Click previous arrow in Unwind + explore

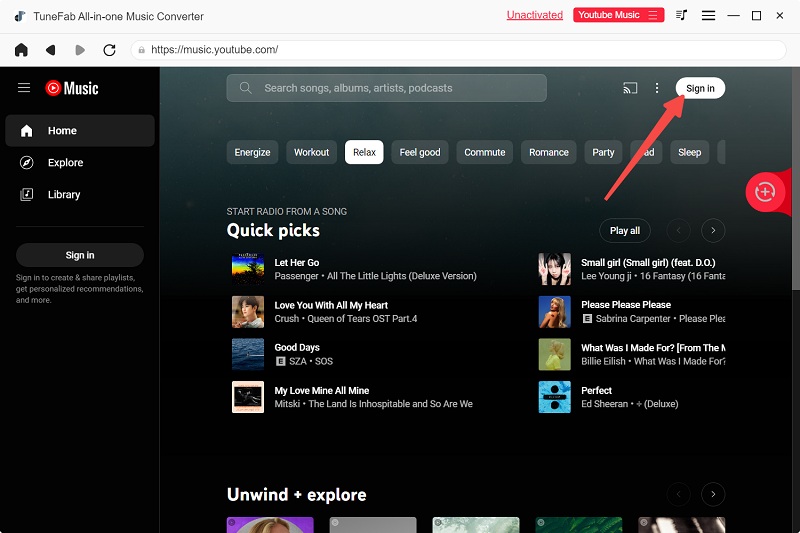[x=679, y=494]
